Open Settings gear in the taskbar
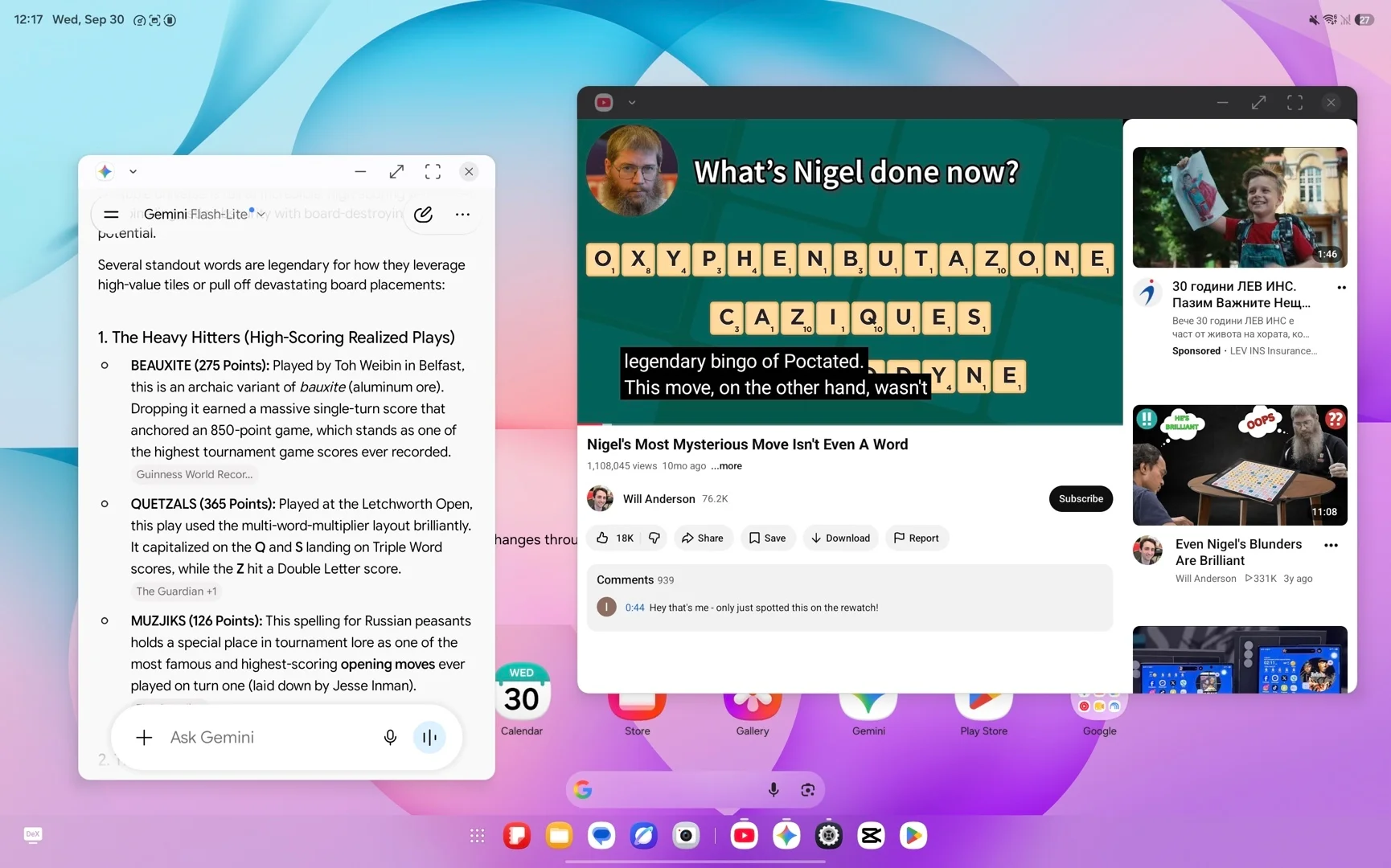Viewport: 1391px width, 868px height. click(828, 836)
